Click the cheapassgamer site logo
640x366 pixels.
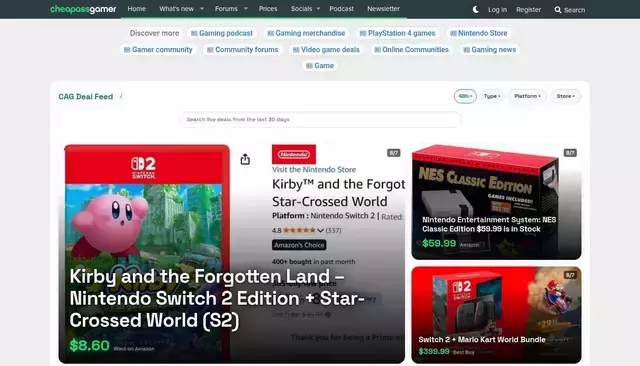click(83, 9)
